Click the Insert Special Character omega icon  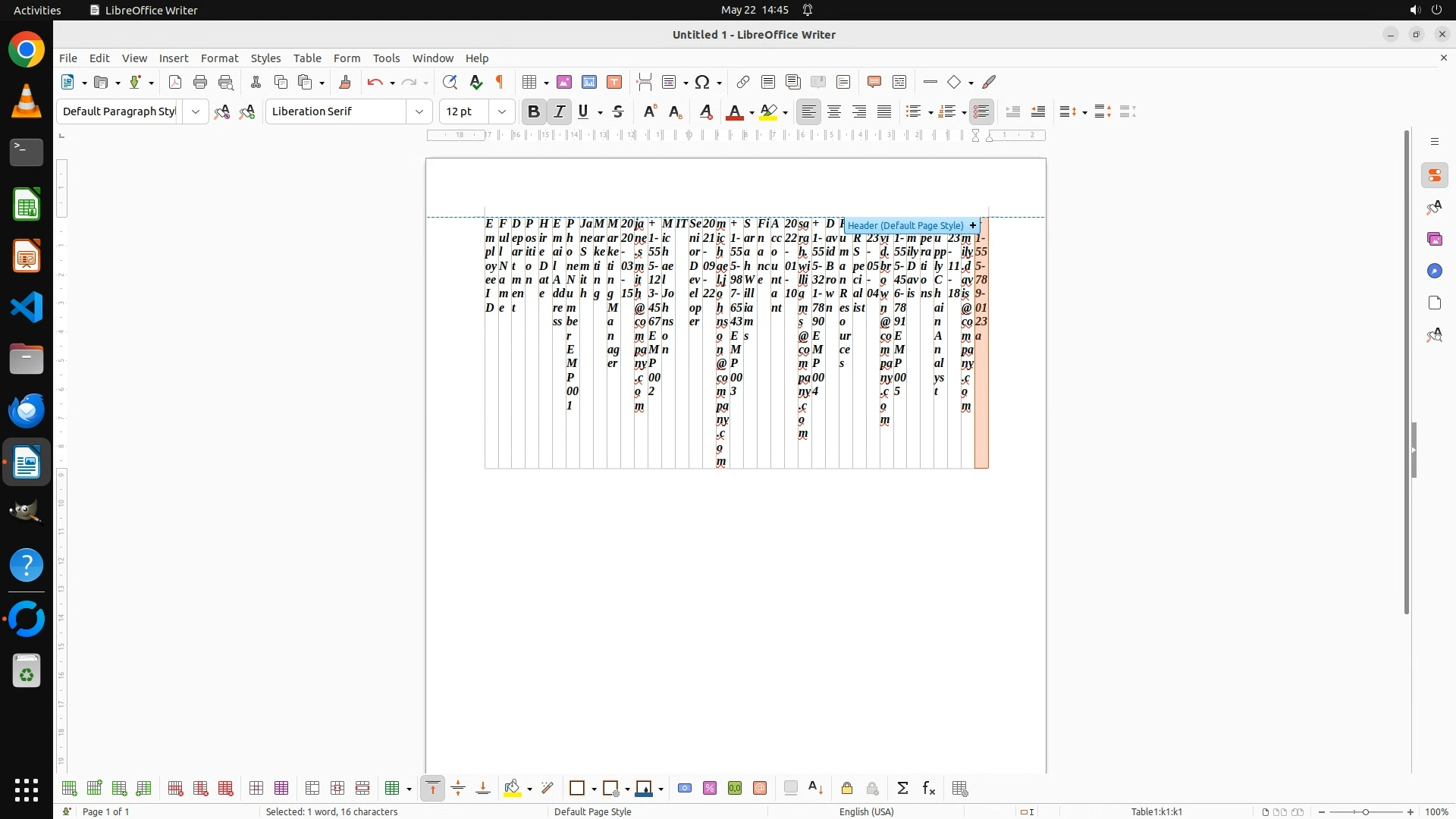(x=702, y=82)
